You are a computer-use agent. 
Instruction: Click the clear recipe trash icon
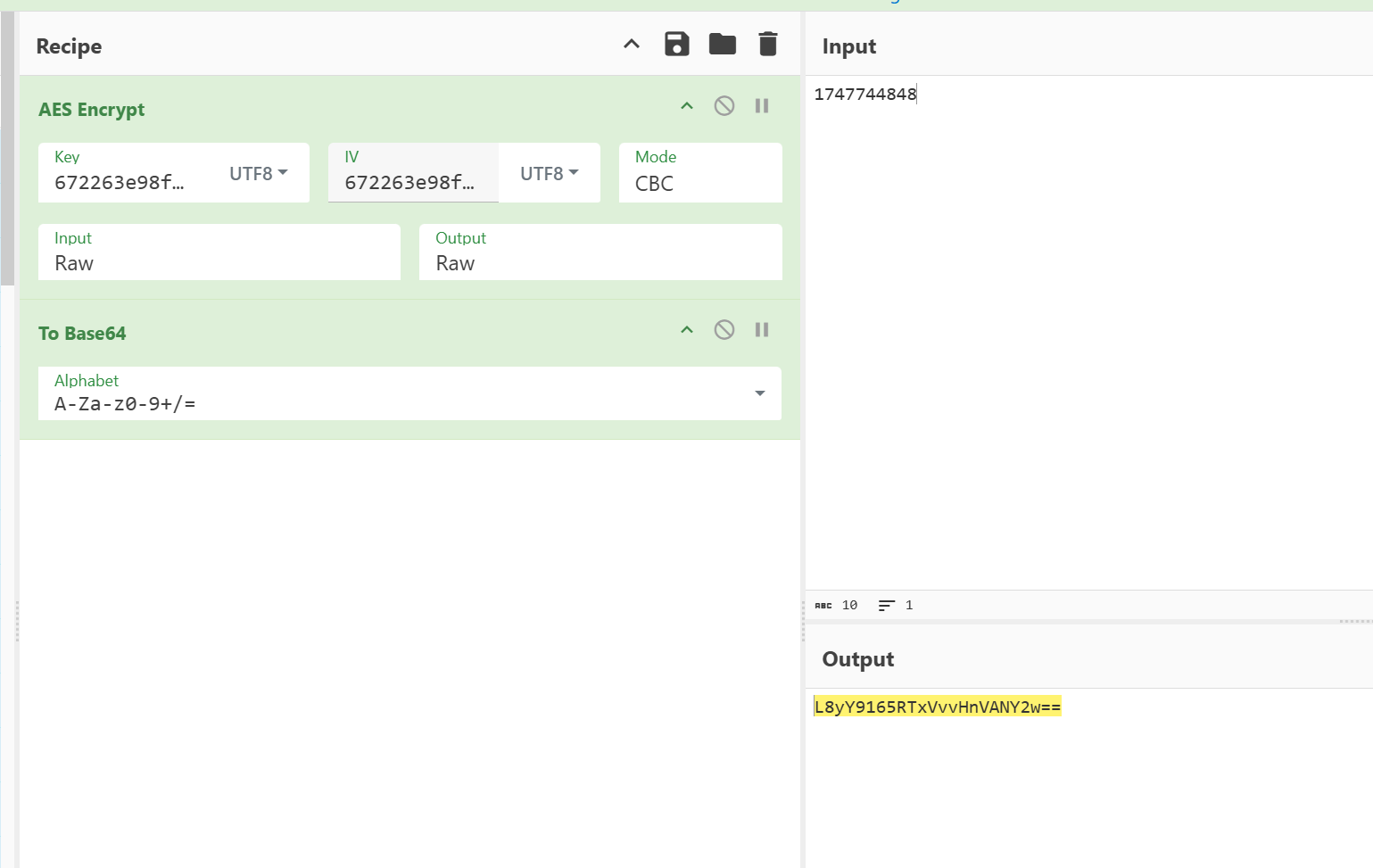click(x=767, y=44)
